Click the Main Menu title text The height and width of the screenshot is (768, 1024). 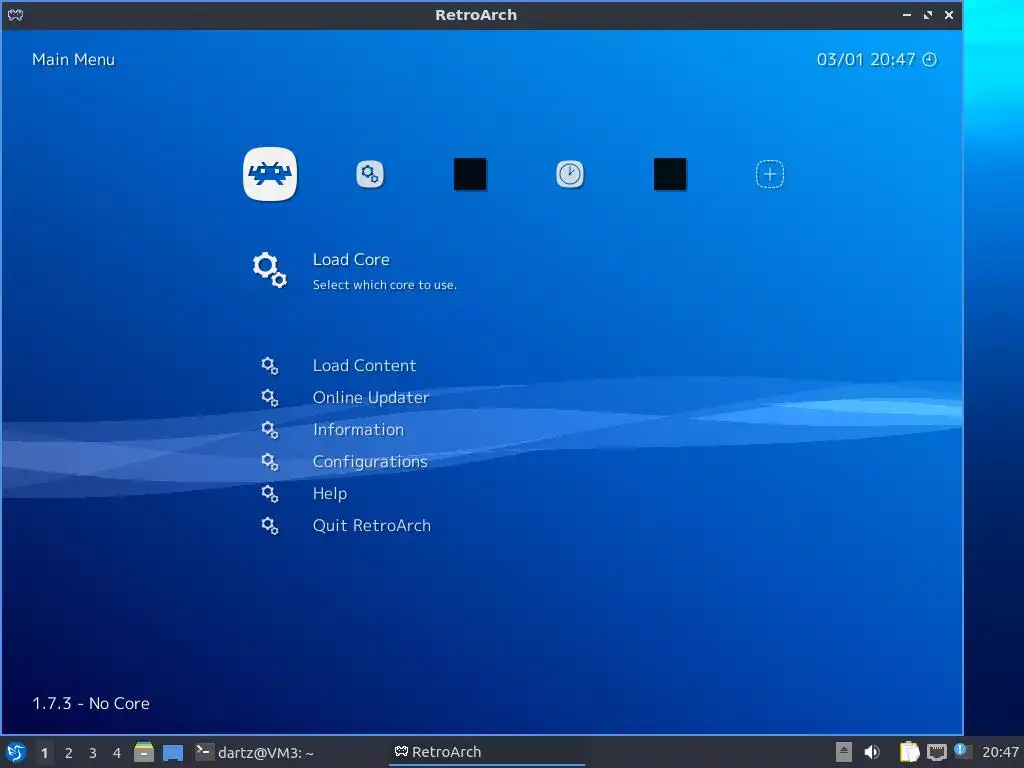[x=73, y=59]
